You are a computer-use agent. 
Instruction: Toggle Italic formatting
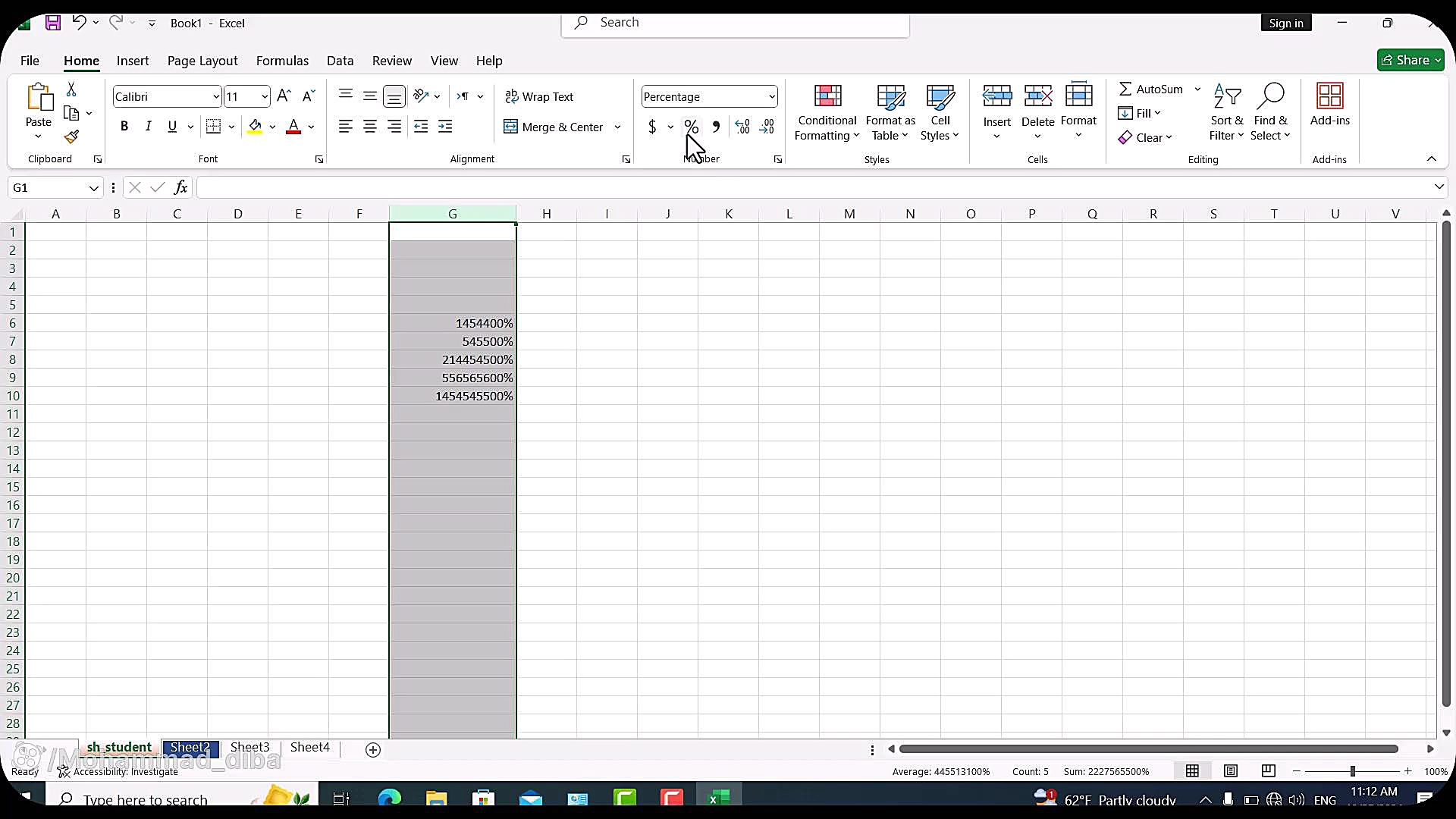point(149,127)
